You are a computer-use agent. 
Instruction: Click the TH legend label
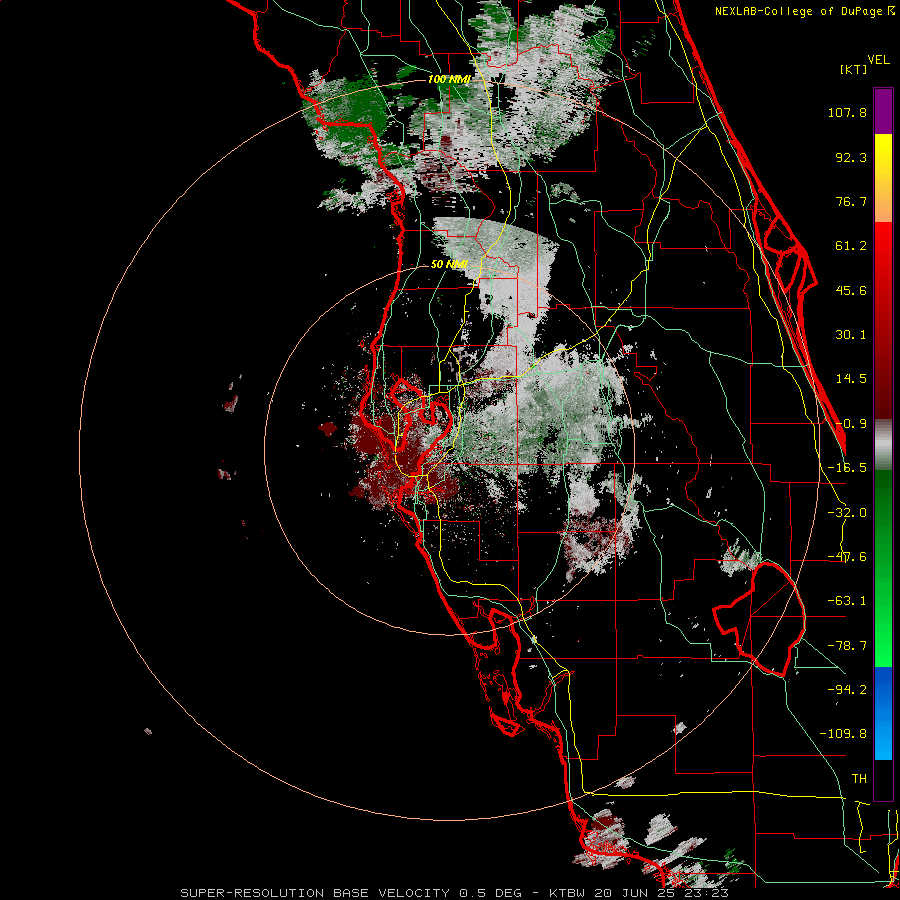859,779
